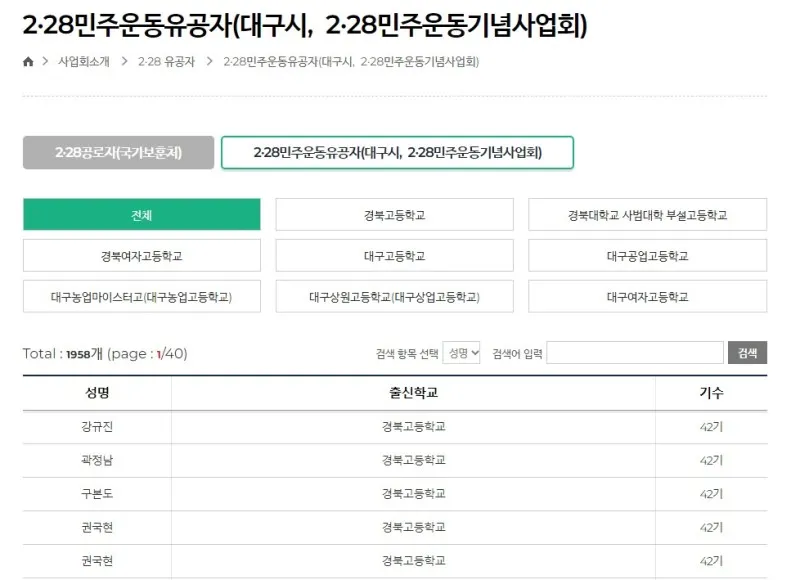Open 사업회소개 breadcrumb link
800x580 pixels.
(84, 62)
